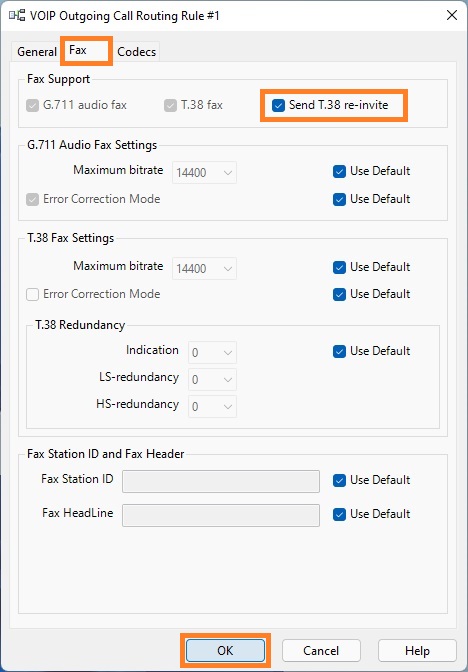Uncheck Use Default for T.38 Redundancy Indication
Viewport: 468px width, 672px height.
(339, 351)
